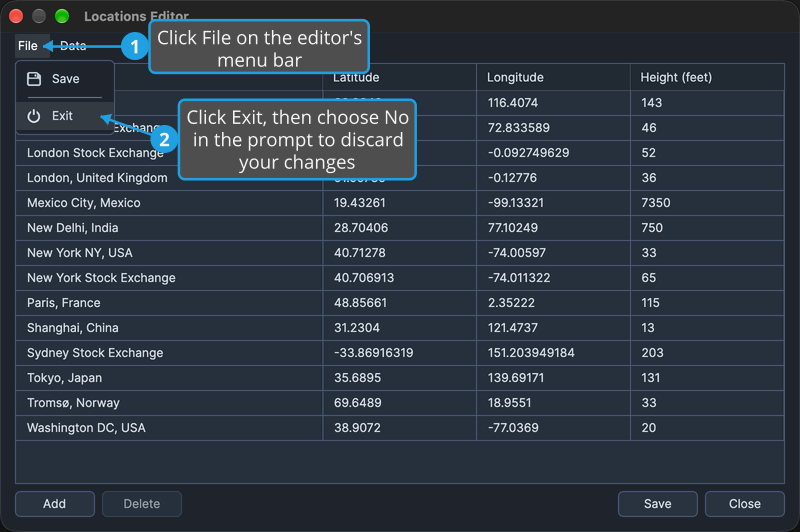This screenshot has width=800, height=532.
Task: Select the Tokyo, Japan cell
Action: 169,378
